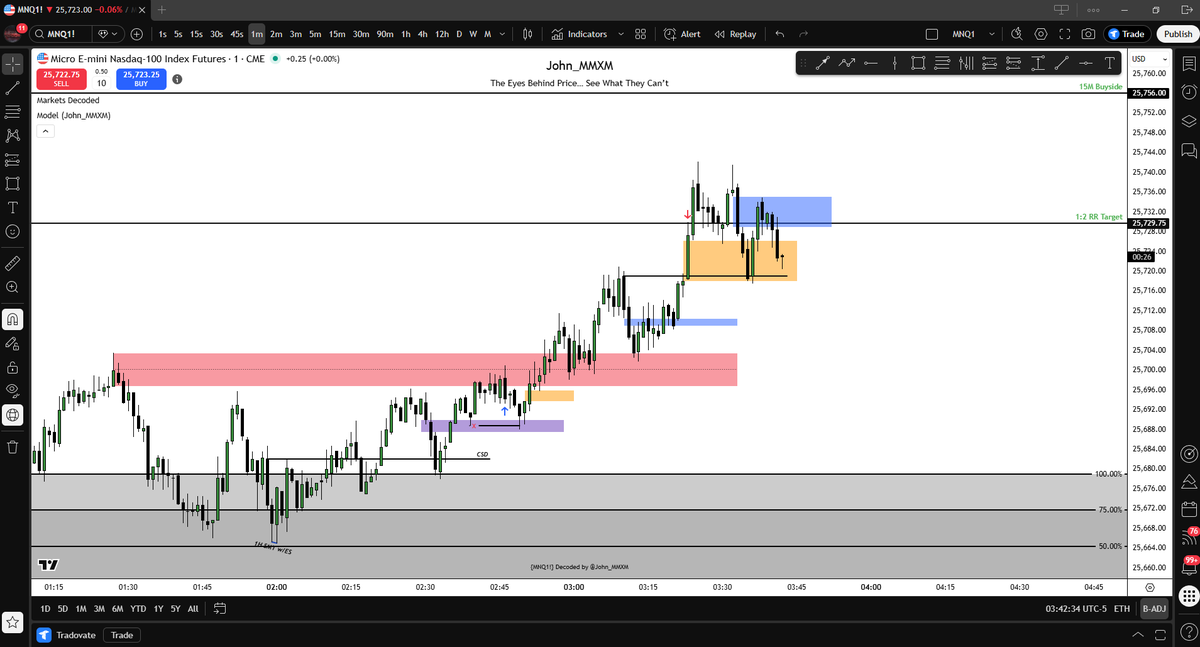Open the go to date calendar icon
Image resolution: width=1200 pixels, height=647 pixels.
pyautogui.click(x=221, y=608)
